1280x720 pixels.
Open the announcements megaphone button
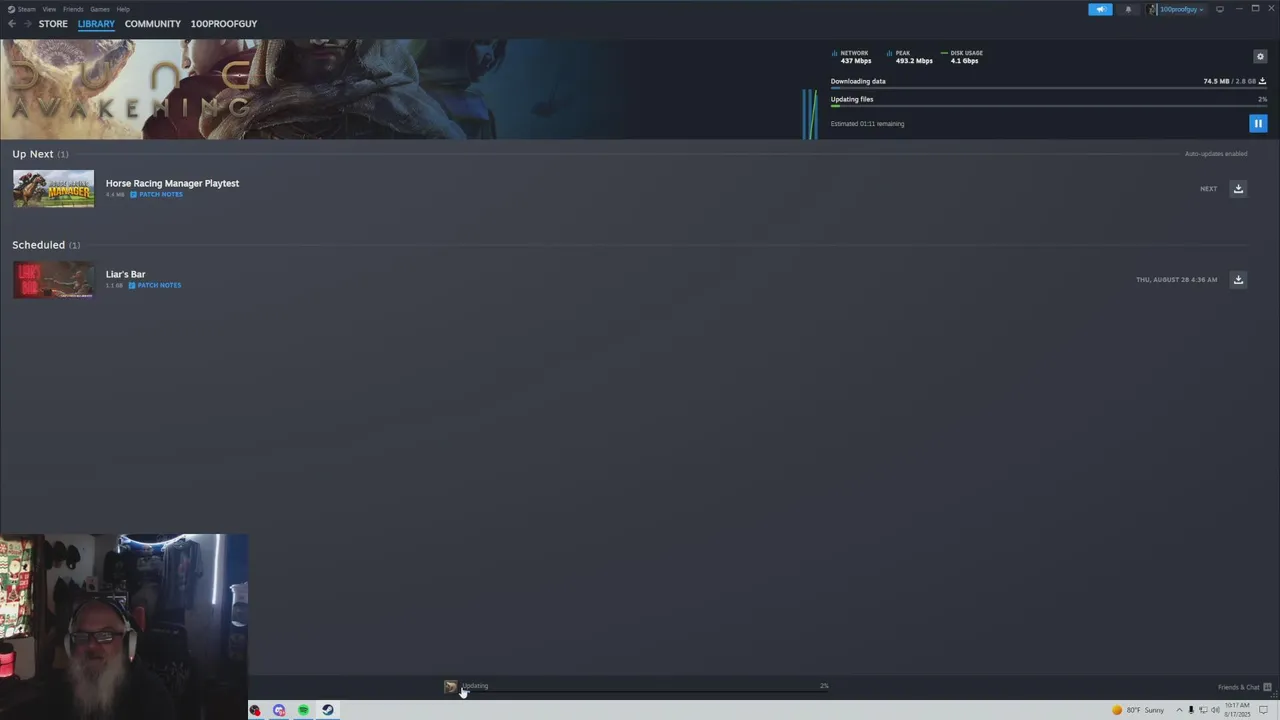[x=1100, y=9]
